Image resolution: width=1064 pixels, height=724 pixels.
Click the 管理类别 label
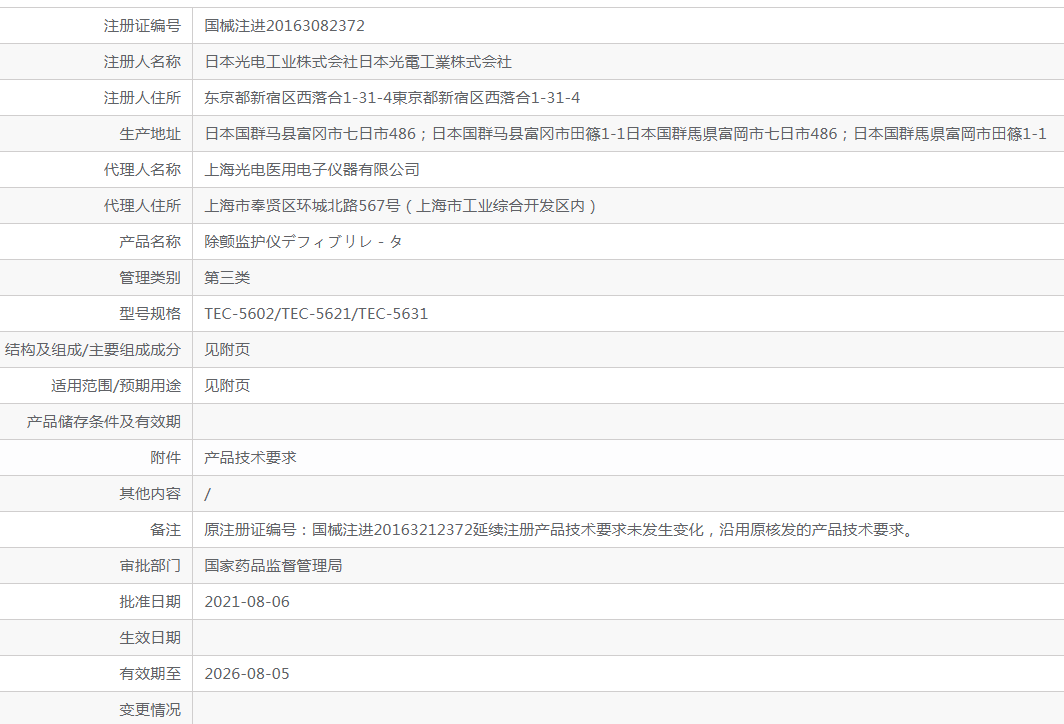tap(150, 278)
